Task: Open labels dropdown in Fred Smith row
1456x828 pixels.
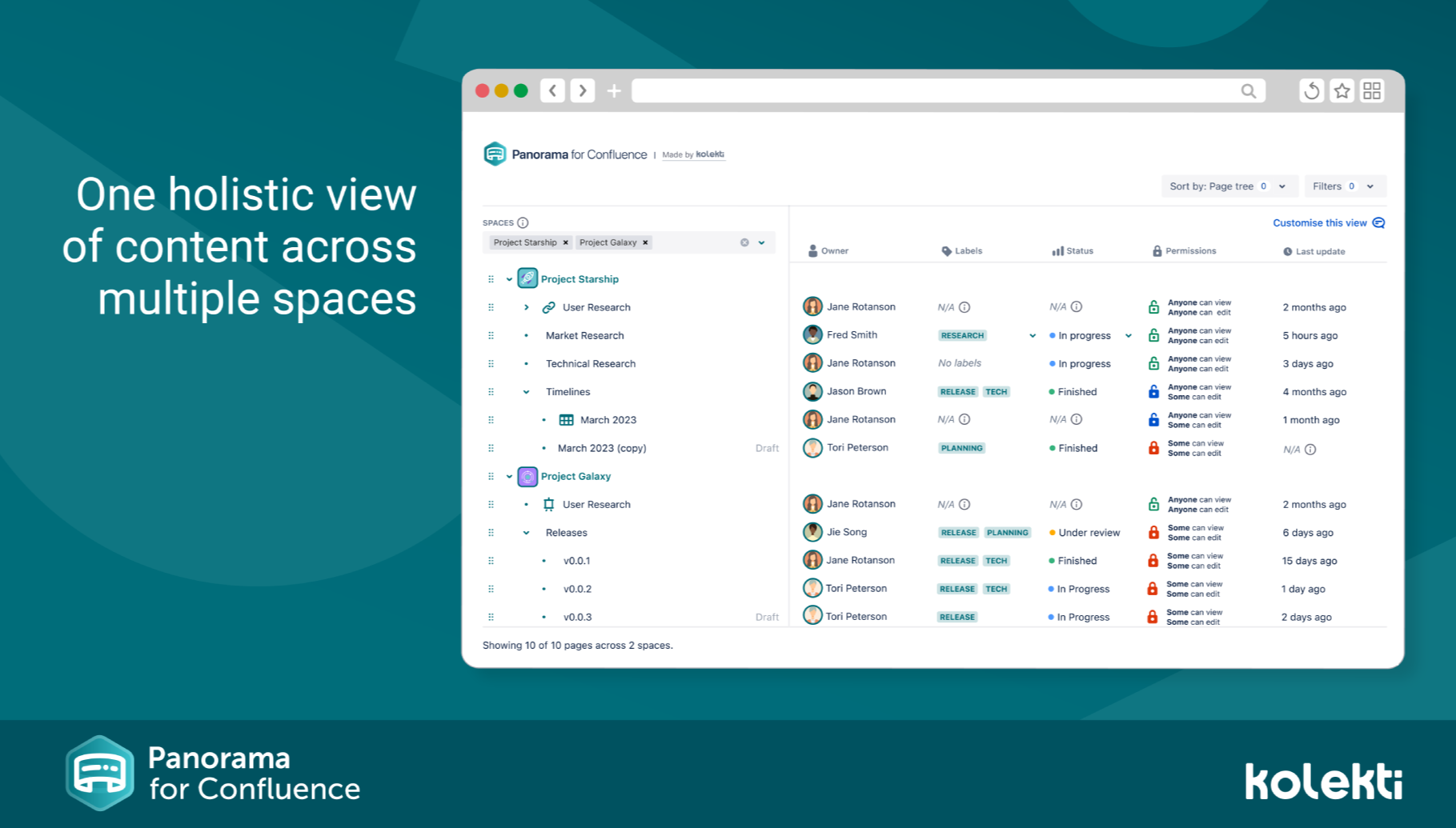Action: [1033, 336]
